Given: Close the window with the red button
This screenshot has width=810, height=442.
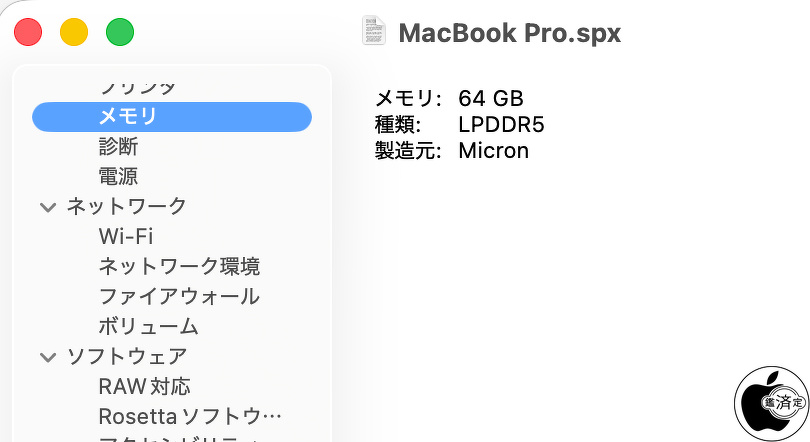Looking at the screenshot, I should tap(28, 32).
